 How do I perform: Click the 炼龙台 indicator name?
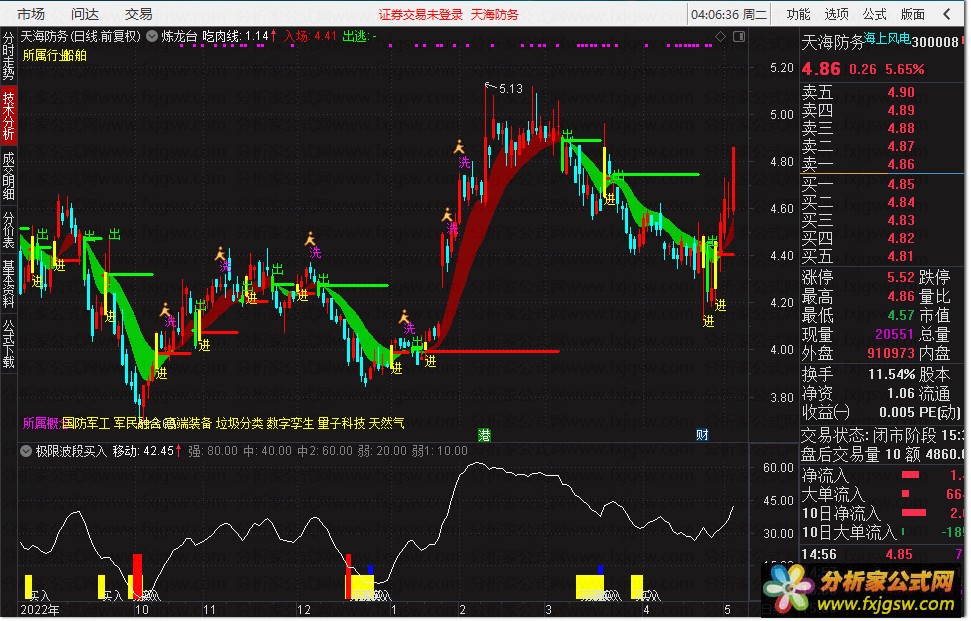(179, 37)
